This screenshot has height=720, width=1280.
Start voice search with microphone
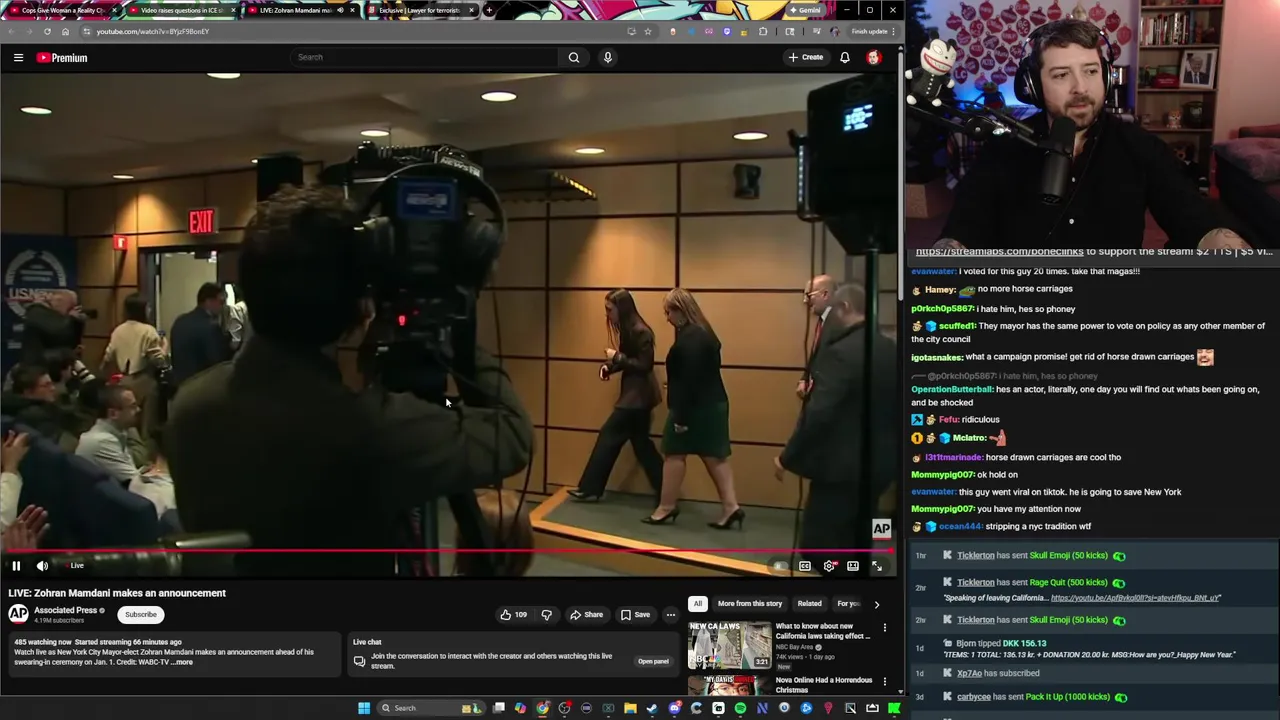607,57
